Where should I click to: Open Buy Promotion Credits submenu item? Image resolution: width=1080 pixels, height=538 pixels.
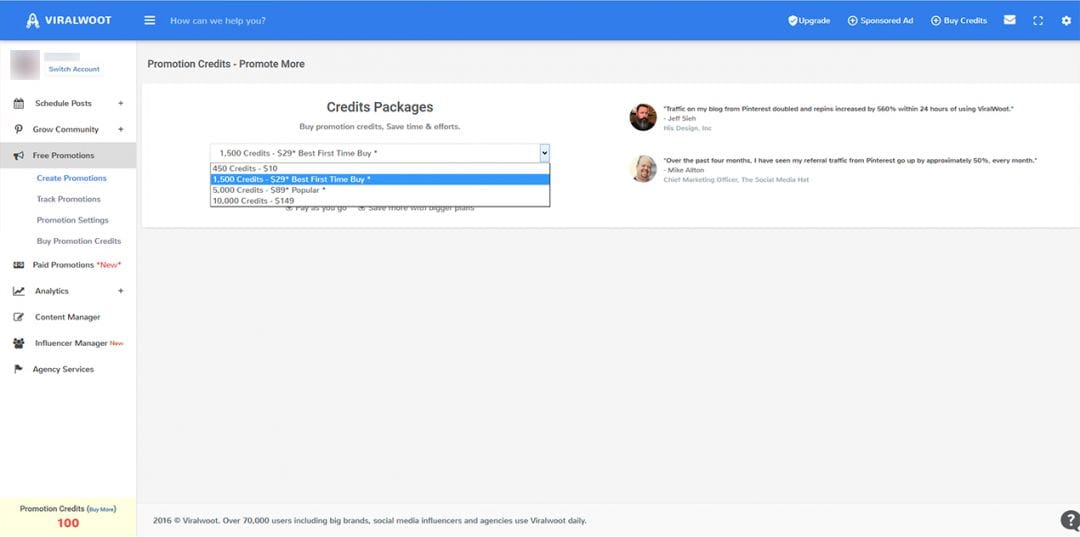pos(79,241)
